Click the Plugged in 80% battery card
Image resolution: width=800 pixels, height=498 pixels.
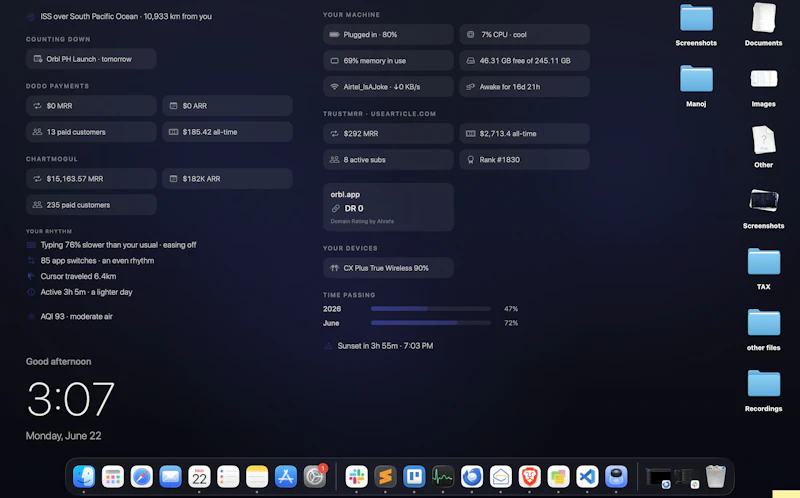[x=388, y=34]
